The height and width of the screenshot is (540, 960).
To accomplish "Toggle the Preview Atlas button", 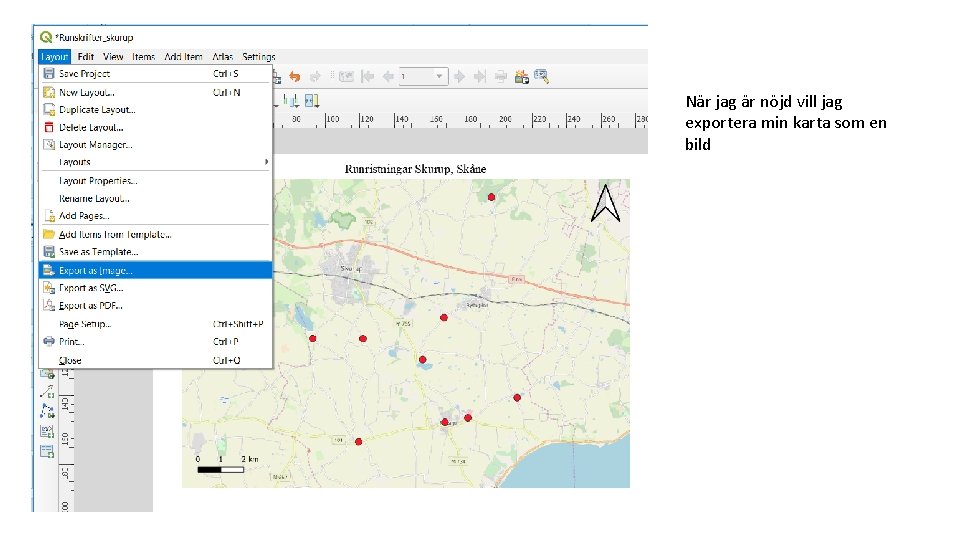I will (x=347, y=76).
